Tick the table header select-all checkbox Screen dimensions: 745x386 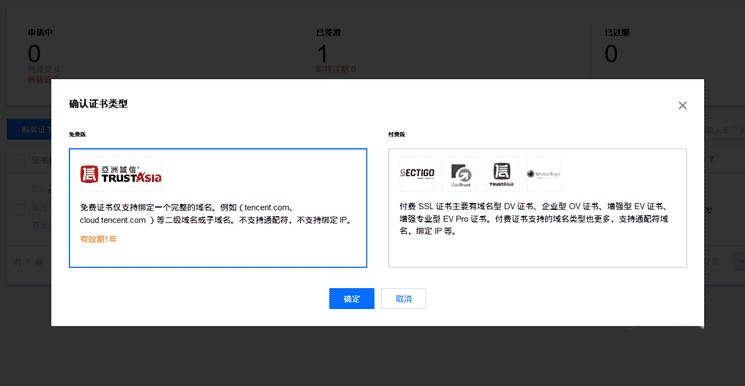coord(19,160)
